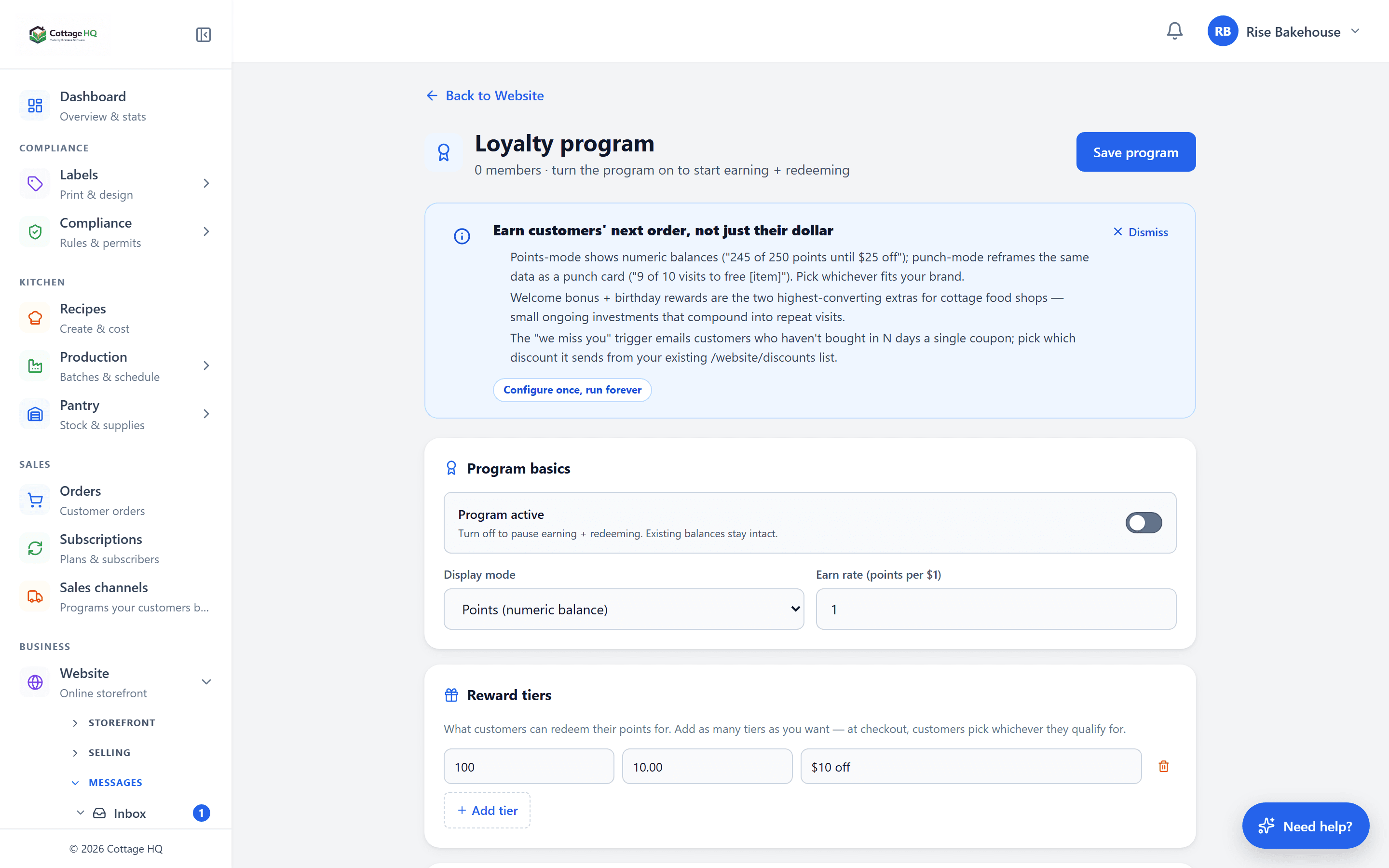Screen dimensions: 1389x868
Task: Click the Back to Website arrow icon
Action: click(x=432, y=96)
